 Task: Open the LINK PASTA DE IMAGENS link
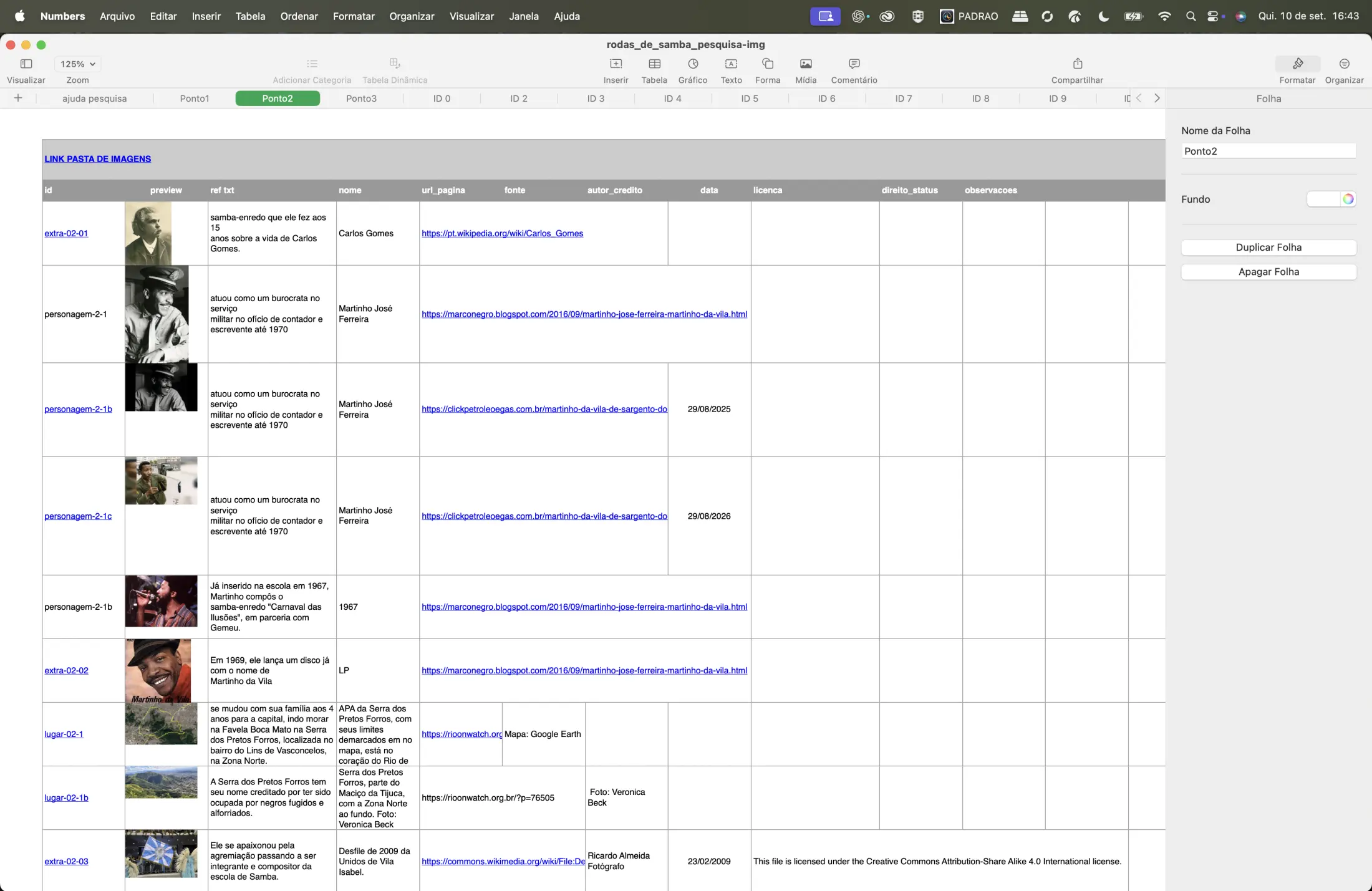coord(97,159)
